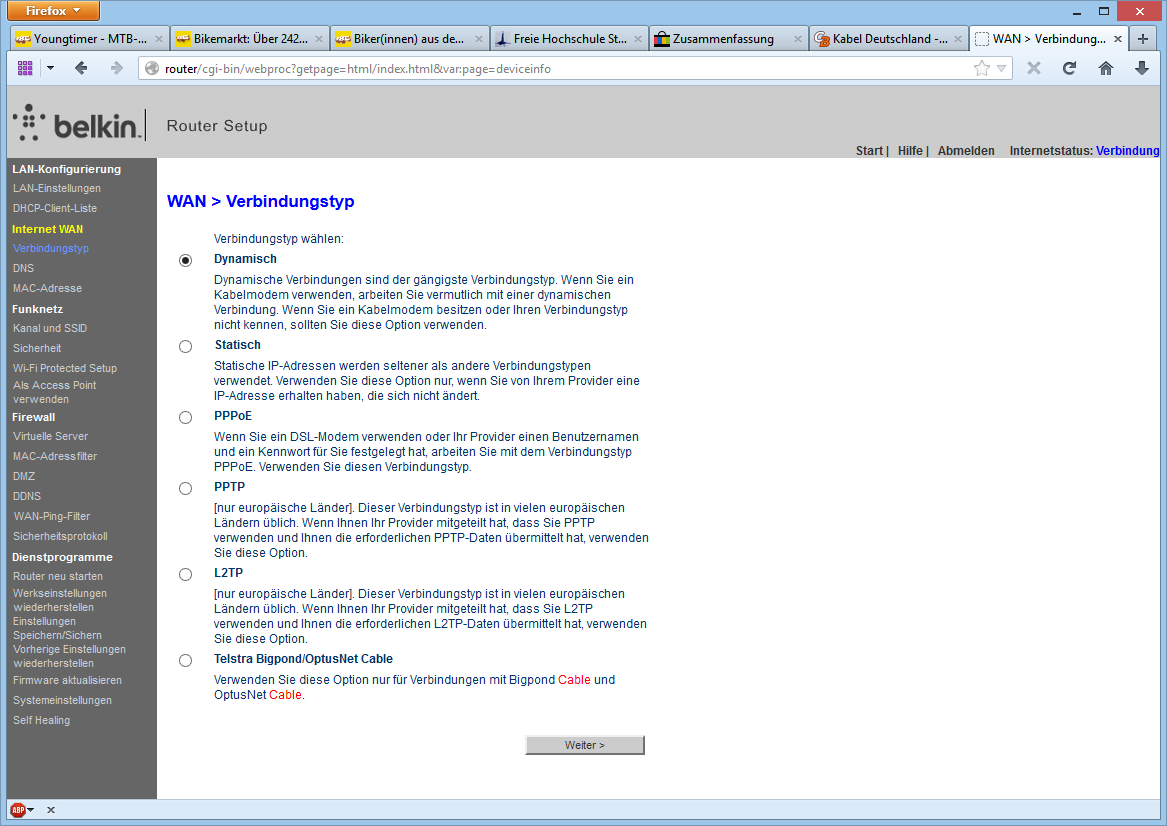Open Einstellungen Speichern/Sichern
Image resolution: width=1167 pixels, height=826 pixels.
tap(57, 628)
